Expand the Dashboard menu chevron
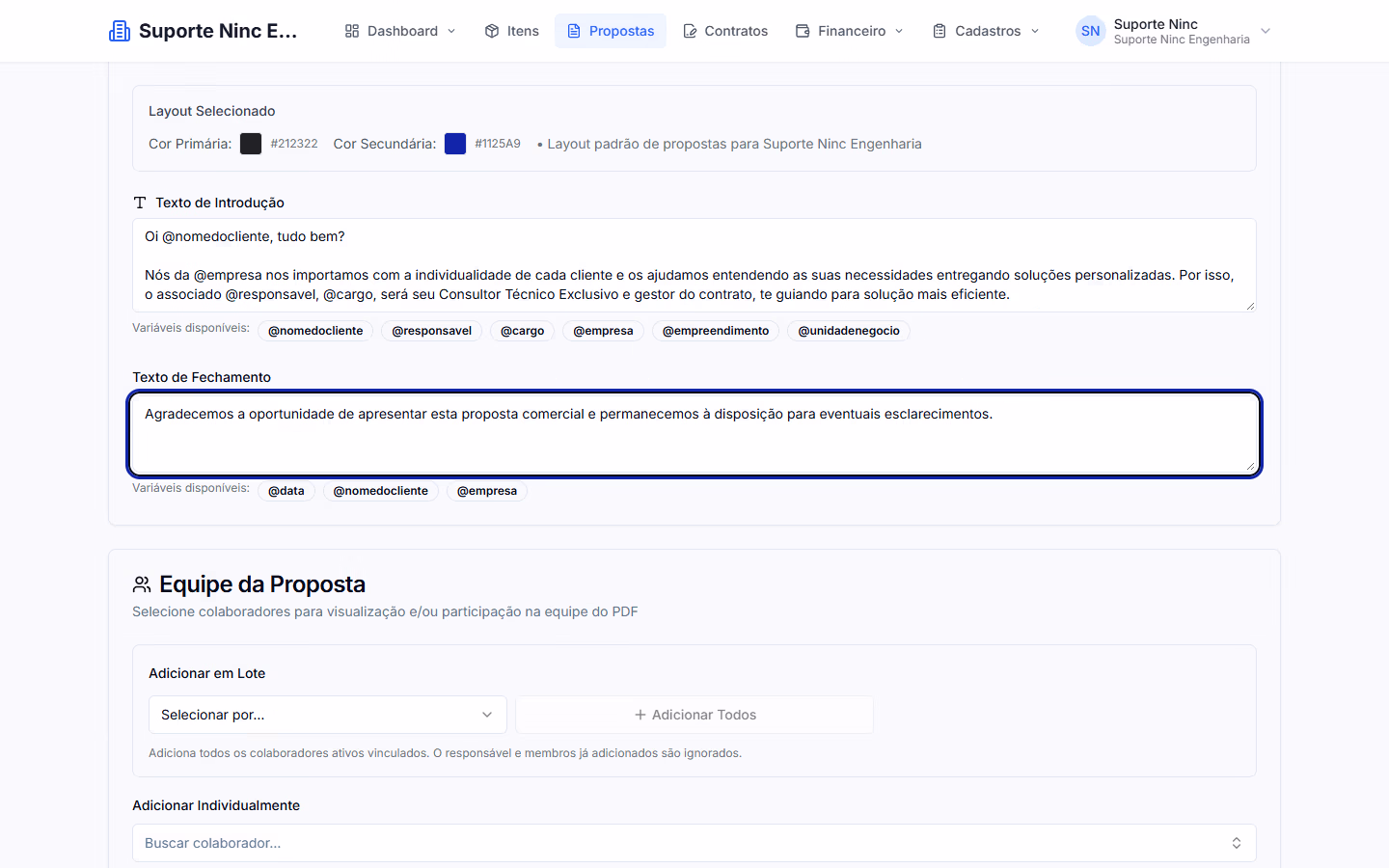 [451, 31]
